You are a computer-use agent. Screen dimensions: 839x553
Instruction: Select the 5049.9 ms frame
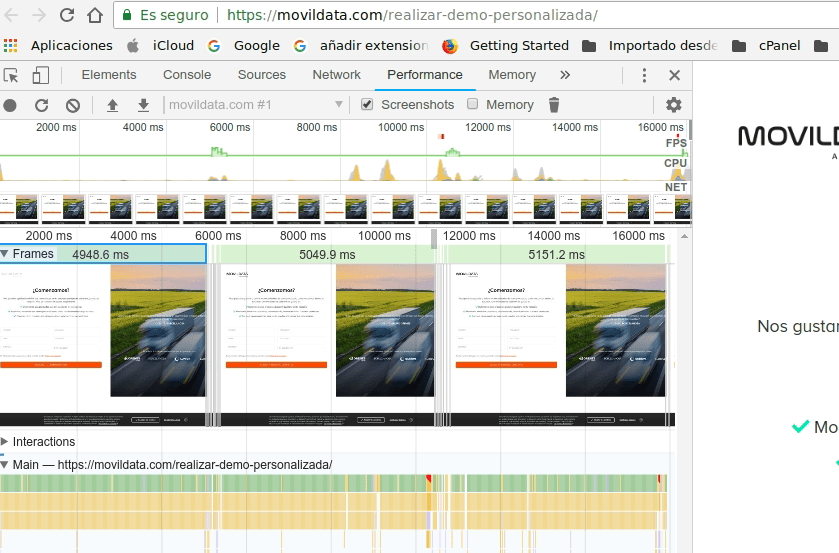tap(327, 255)
